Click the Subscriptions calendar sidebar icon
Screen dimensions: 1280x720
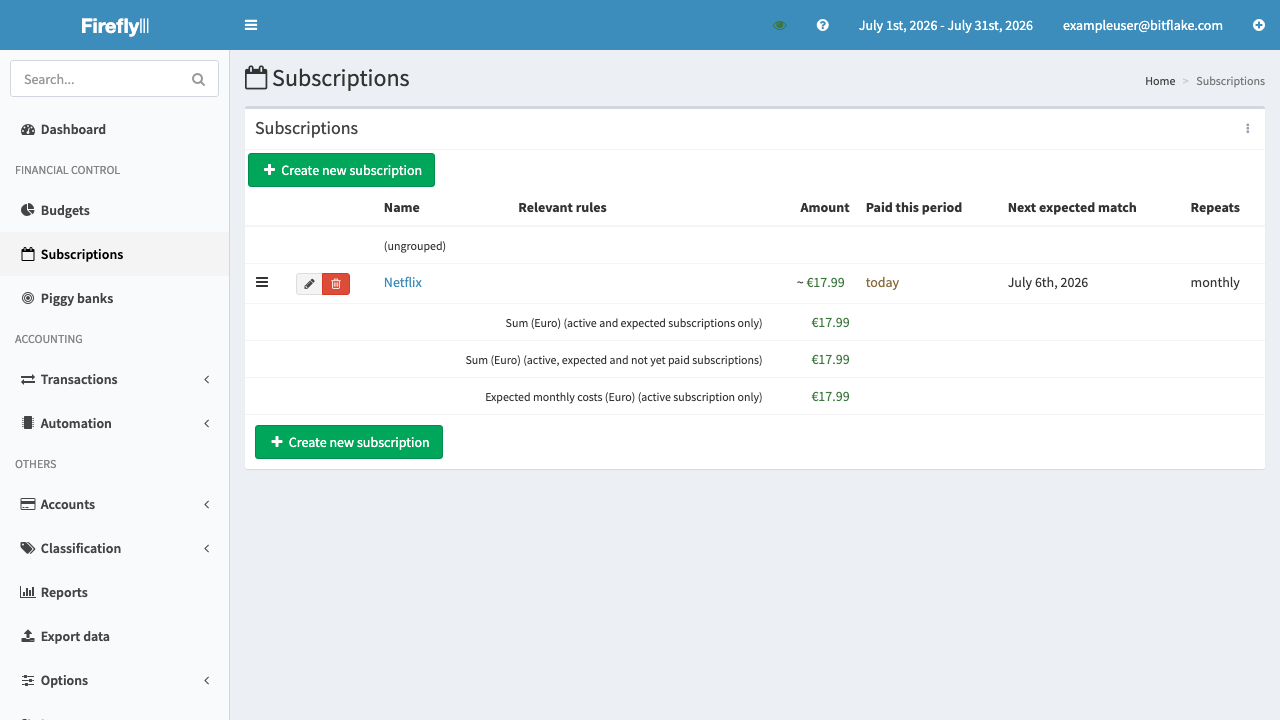click(28, 254)
